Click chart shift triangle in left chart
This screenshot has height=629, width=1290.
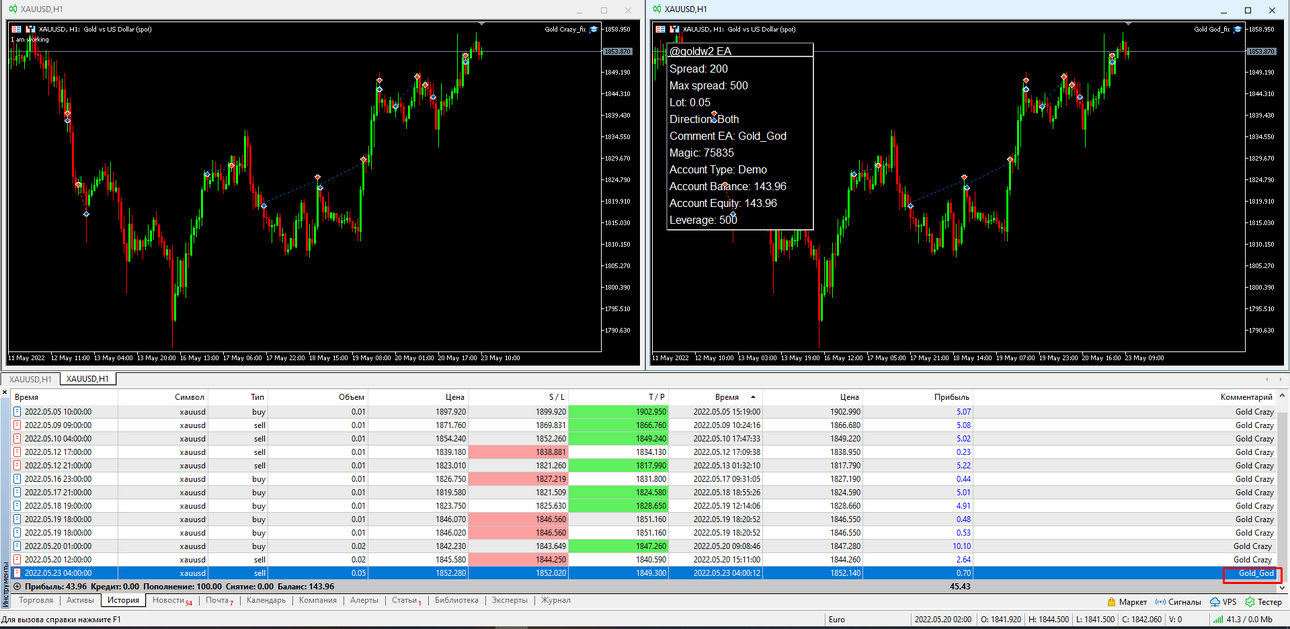(482, 22)
